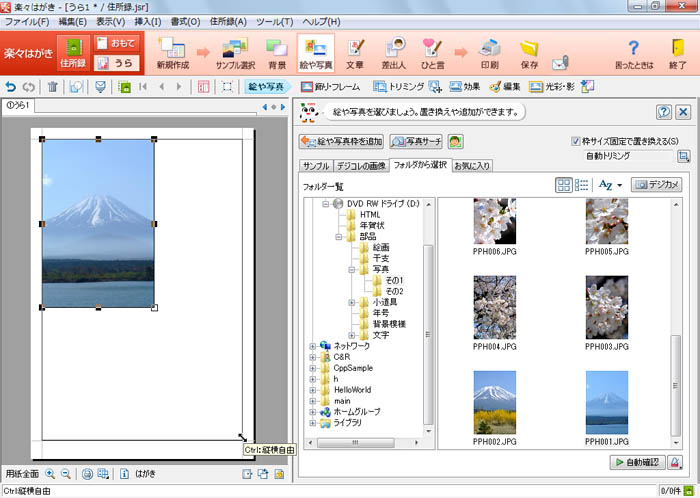Screen dimensions: 700x498
Task: Open the AZ sort order dropdown
Action: click(x=609, y=185)
